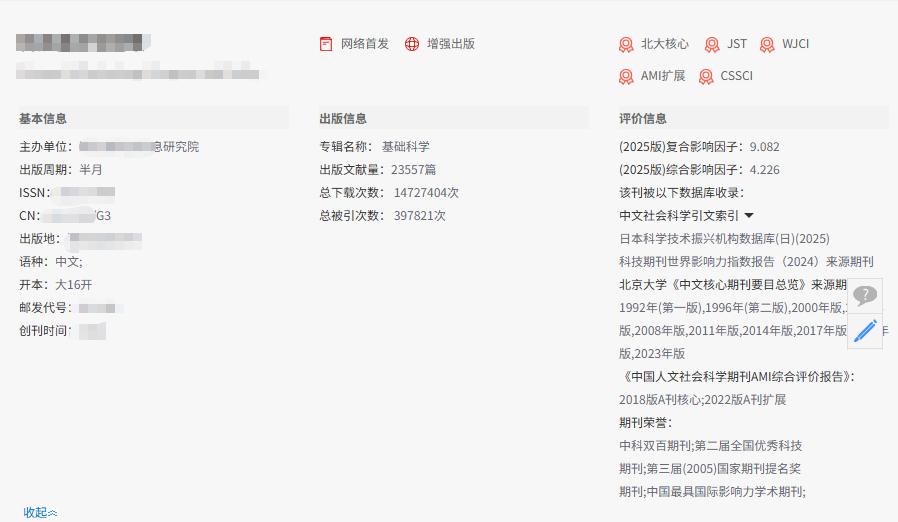Click the 专辑名称 value 基础科学

click(405, 147)
